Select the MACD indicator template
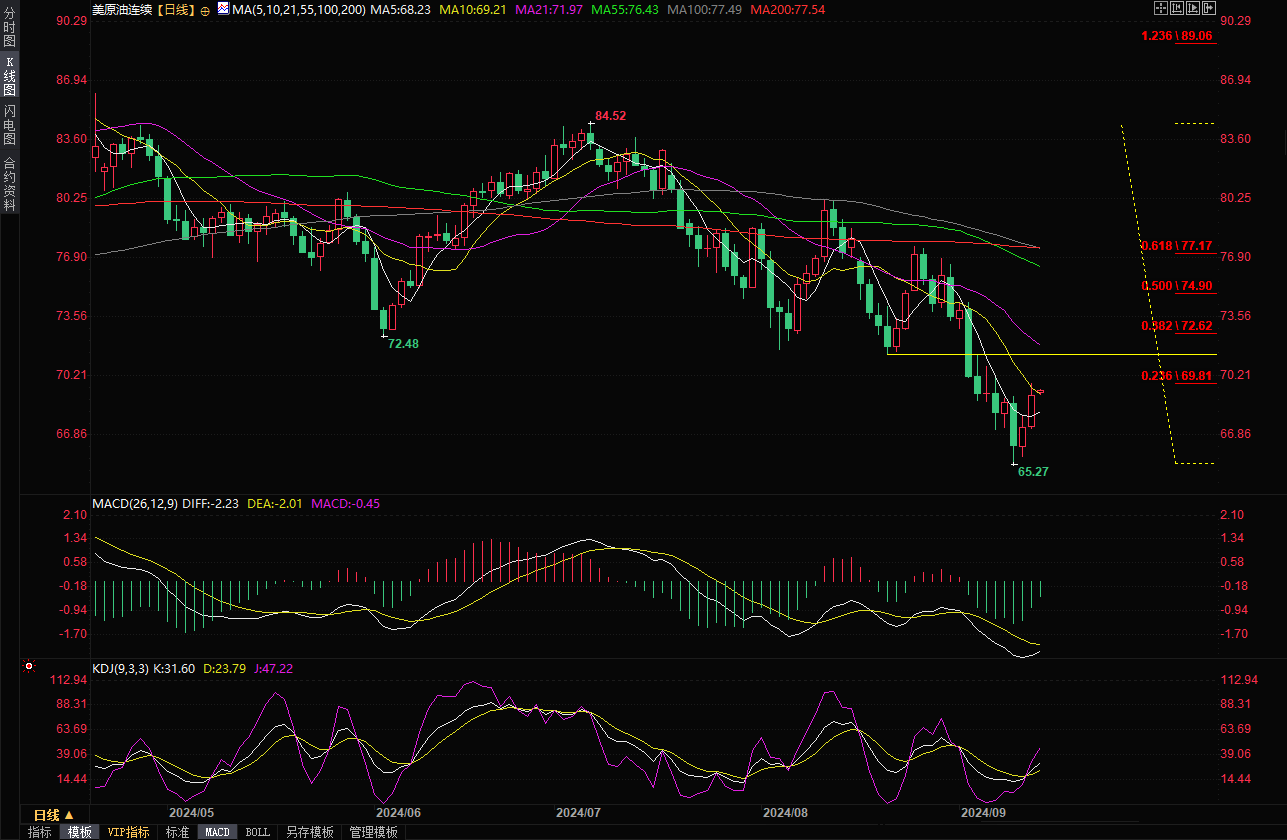This screenshot has width=1287, height=840. pos(218,832)
